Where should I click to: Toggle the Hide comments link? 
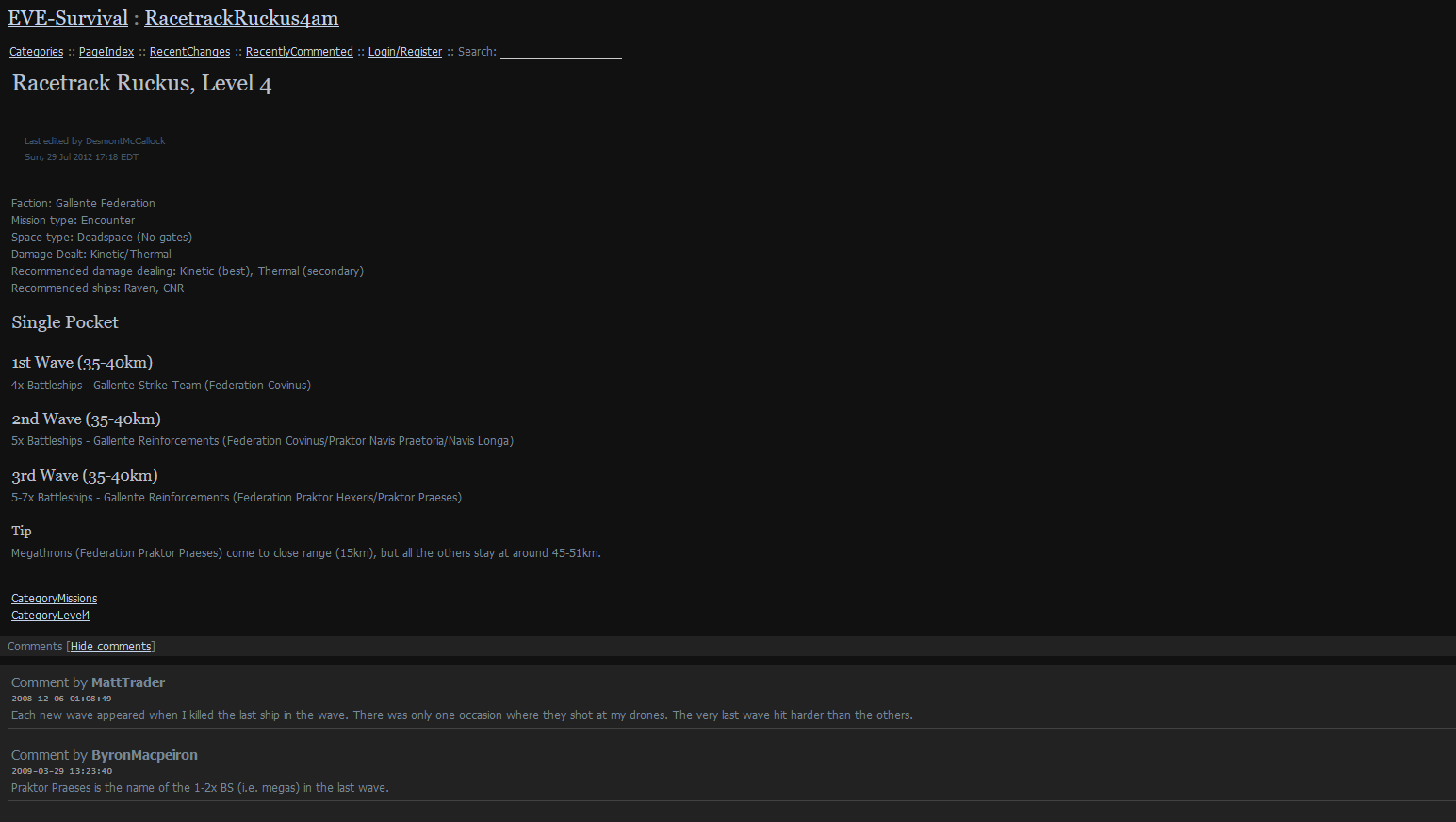111,647
